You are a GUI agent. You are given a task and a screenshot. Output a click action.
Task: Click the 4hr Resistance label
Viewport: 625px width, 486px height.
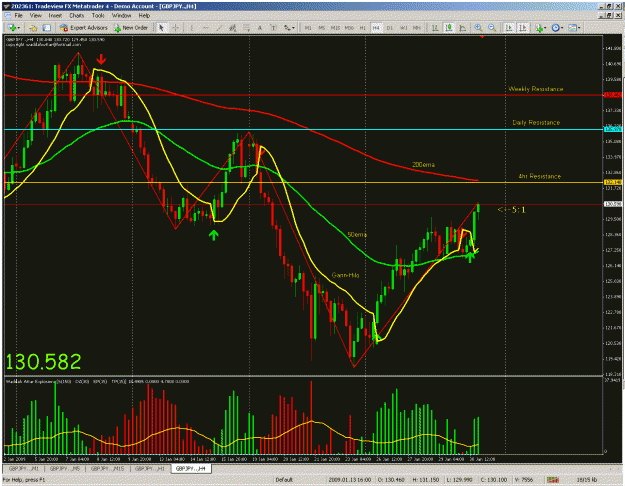pos(540,176)
